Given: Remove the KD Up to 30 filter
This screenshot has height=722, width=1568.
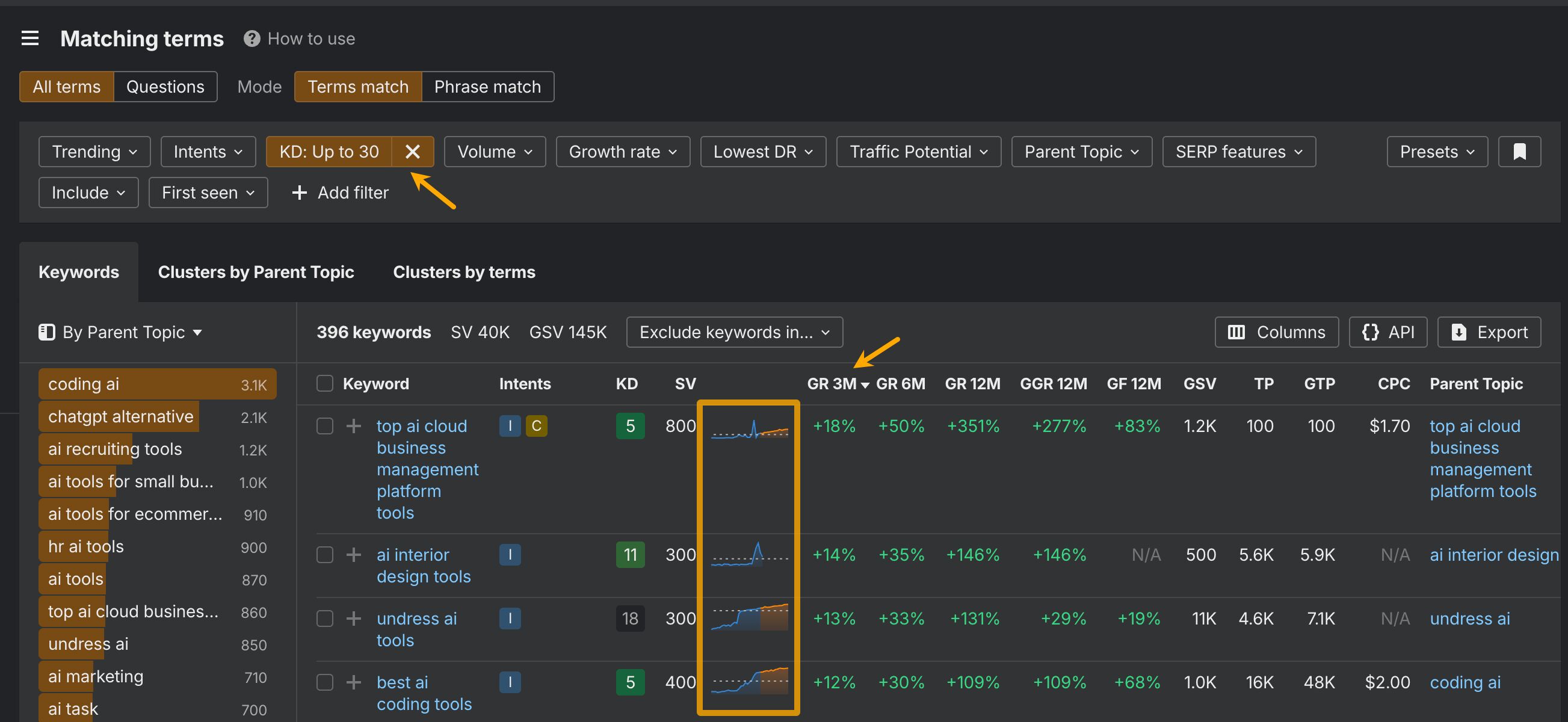Looking at the screenshot, I should [413, 152].
